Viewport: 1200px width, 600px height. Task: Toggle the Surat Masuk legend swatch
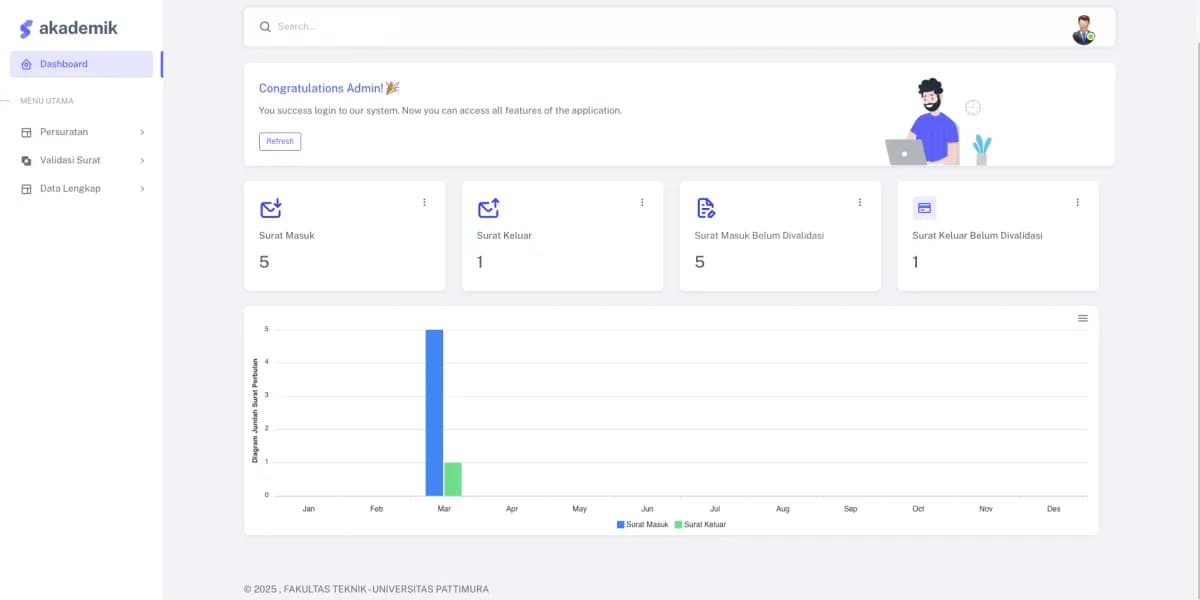(621, 524)
